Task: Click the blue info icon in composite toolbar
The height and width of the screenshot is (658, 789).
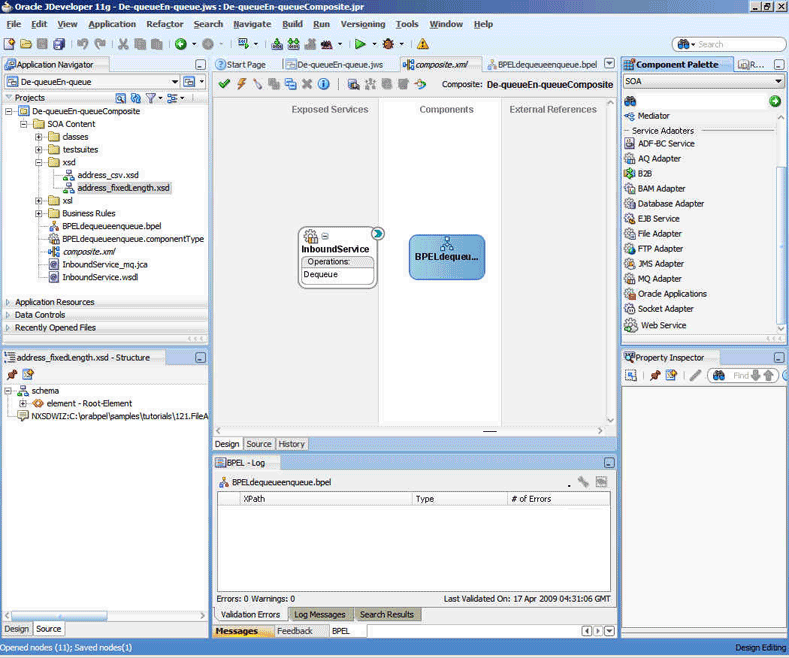Action: click(x=324, y=84)
